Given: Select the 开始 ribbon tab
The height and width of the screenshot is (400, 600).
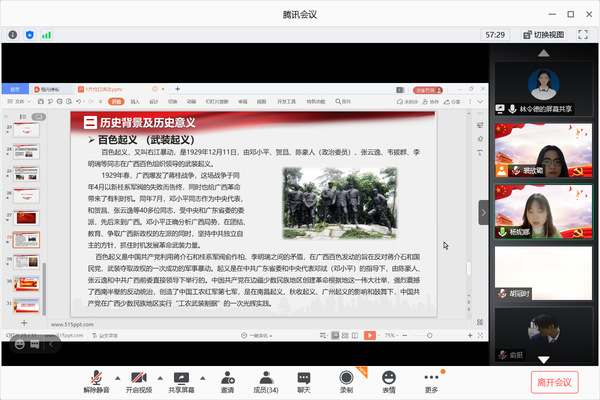Looking at the screenshot, I should (116, 101).
